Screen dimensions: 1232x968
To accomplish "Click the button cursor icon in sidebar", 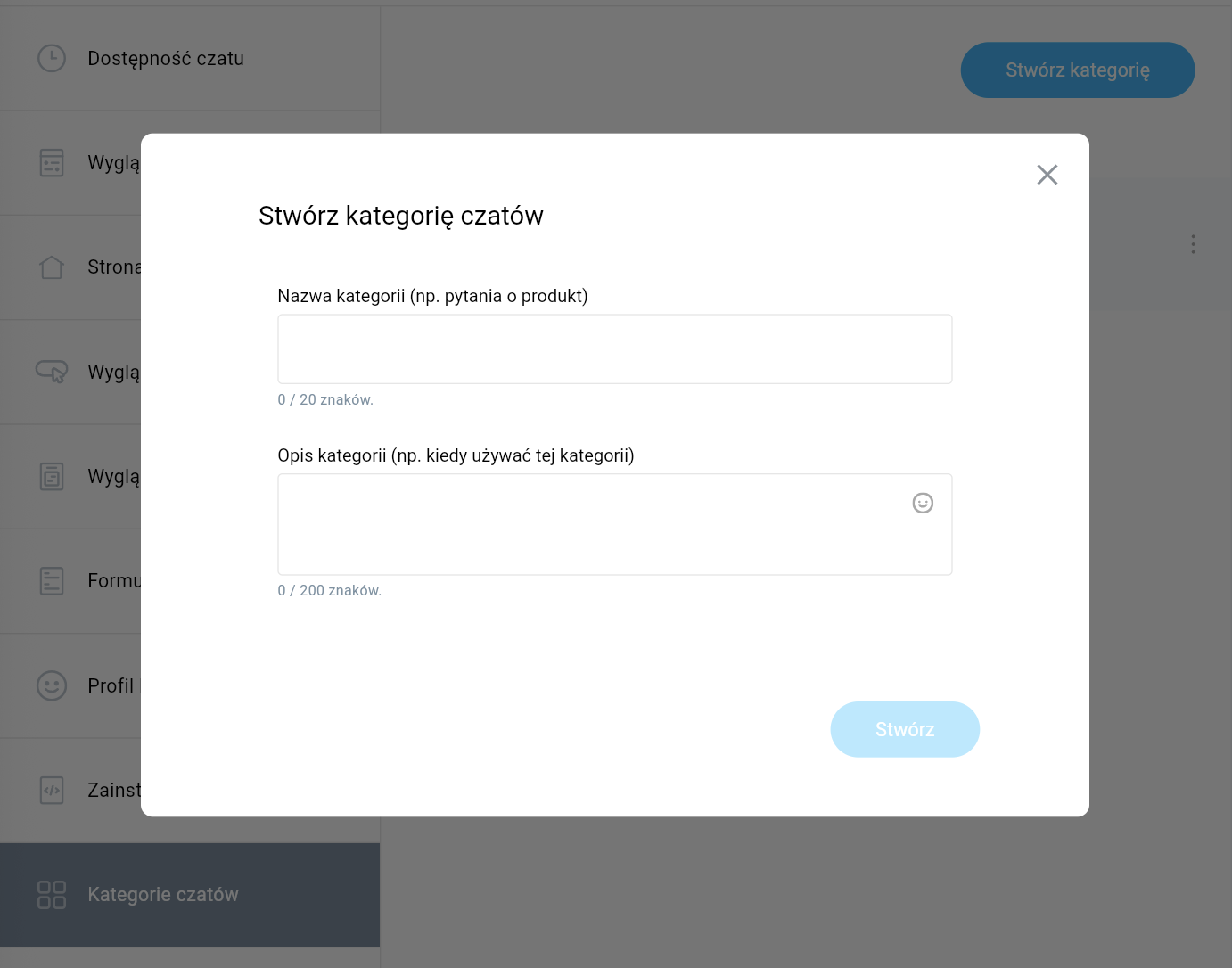I will click(x=52, y=372).
